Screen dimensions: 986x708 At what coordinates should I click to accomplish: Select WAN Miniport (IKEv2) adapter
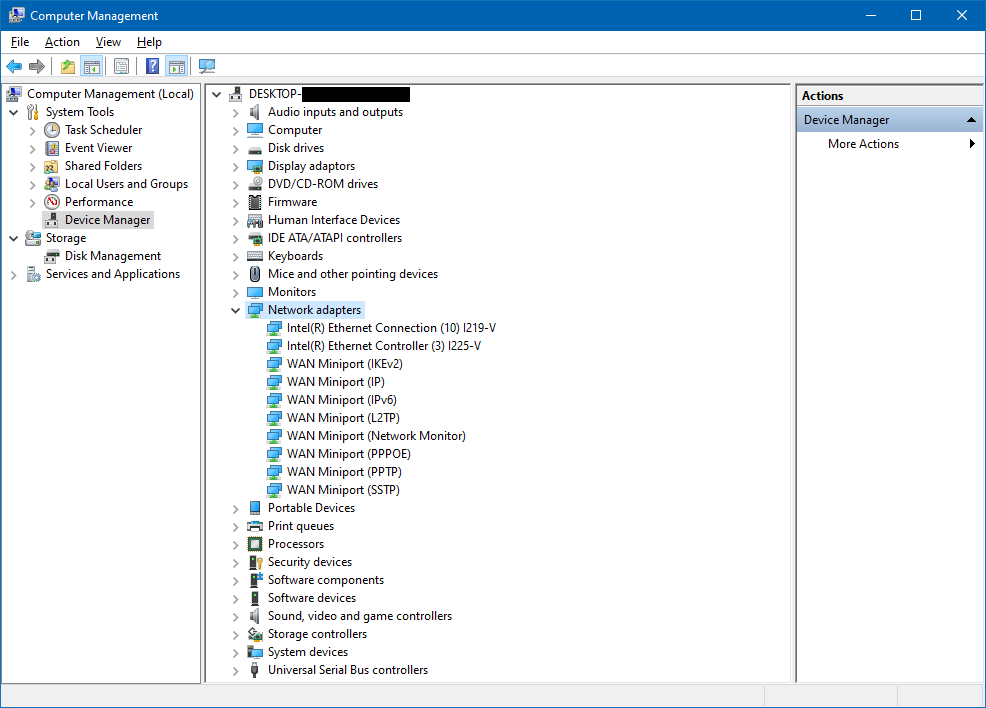click(x=345, y=364)
